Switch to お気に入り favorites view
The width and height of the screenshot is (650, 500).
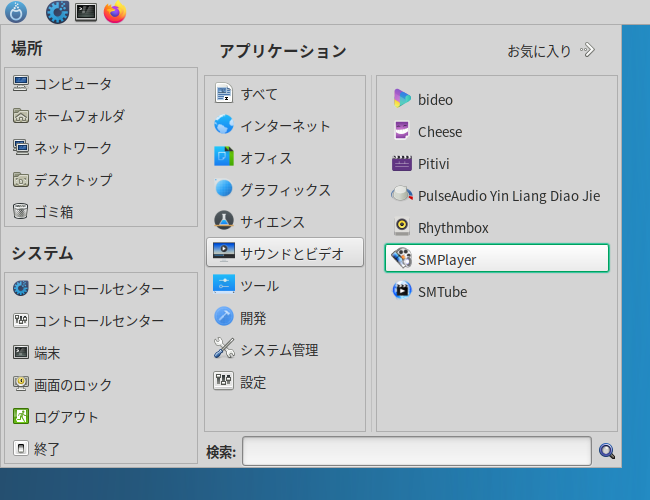point(551,51)
